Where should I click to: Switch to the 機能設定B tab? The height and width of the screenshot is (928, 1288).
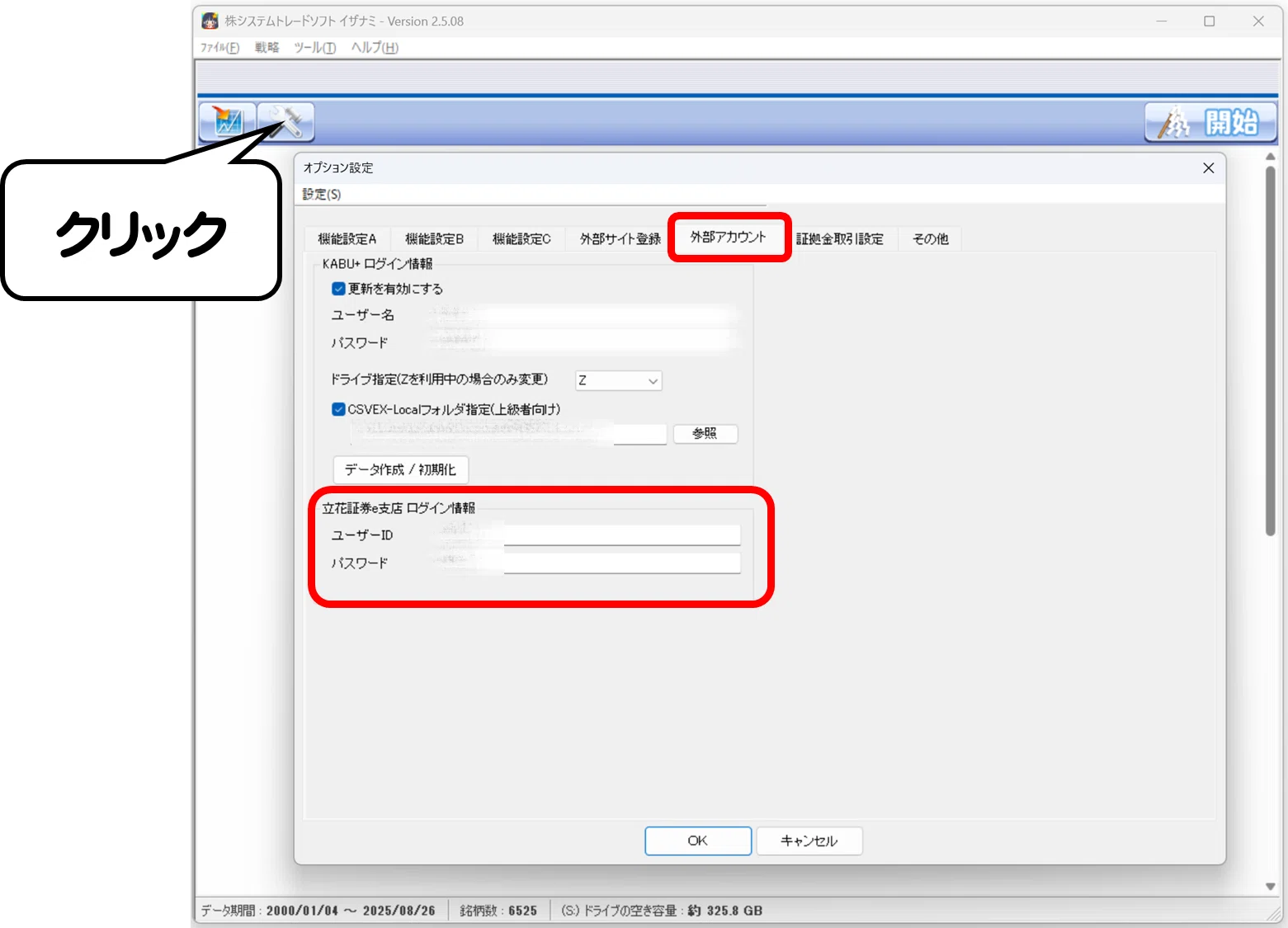click(435, 239)
